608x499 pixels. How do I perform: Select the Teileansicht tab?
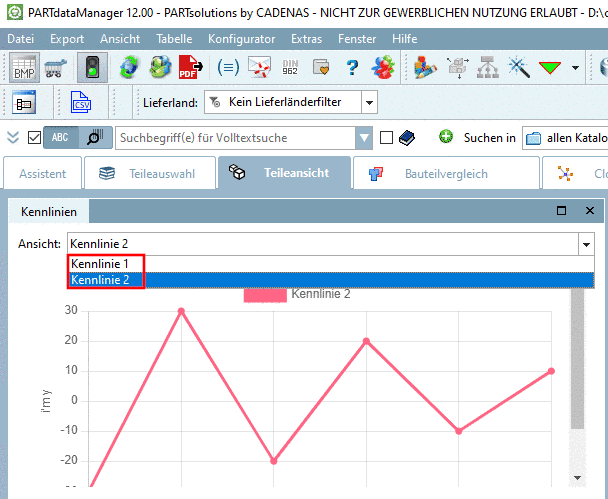coord(285,173)
